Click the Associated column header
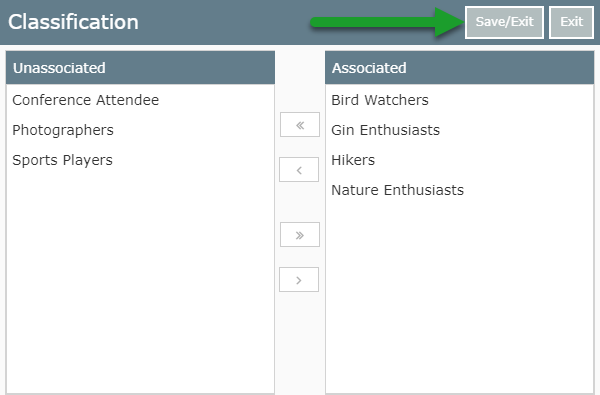The width and height of the screenshot is (600, 395). pyautogui.click(x=459, y=68)
